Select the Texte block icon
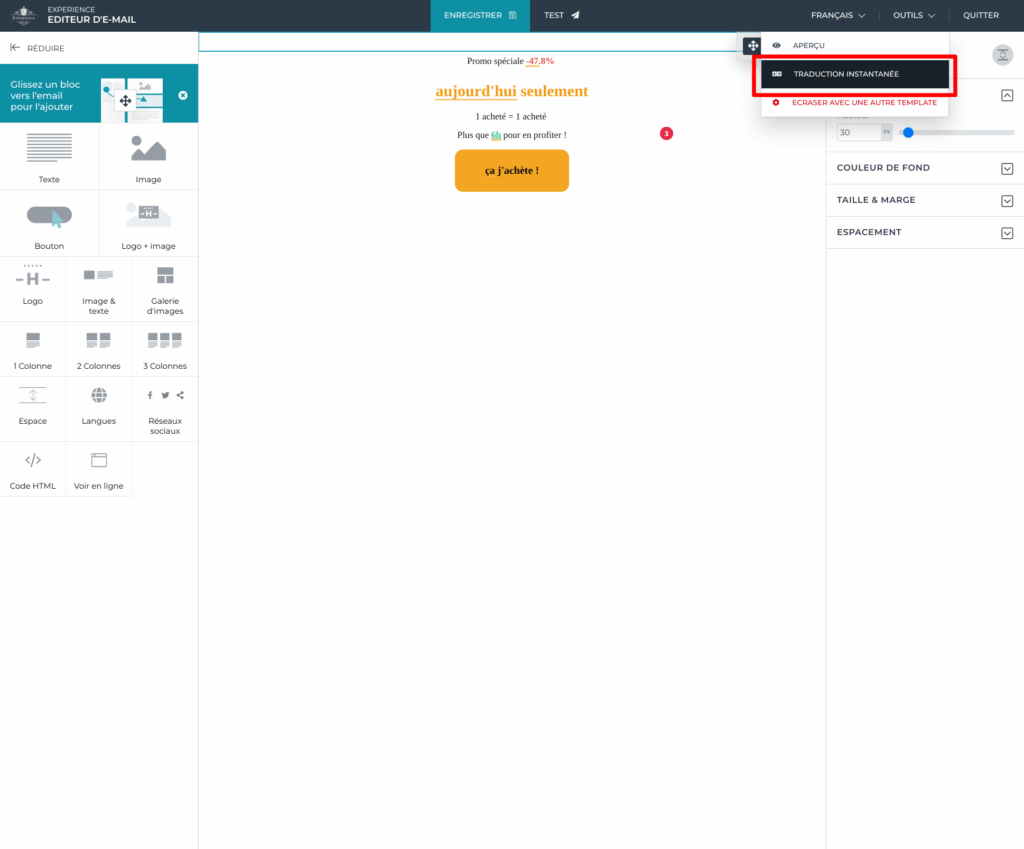Viewport: 1024px width, 849px height. [49, 158]
